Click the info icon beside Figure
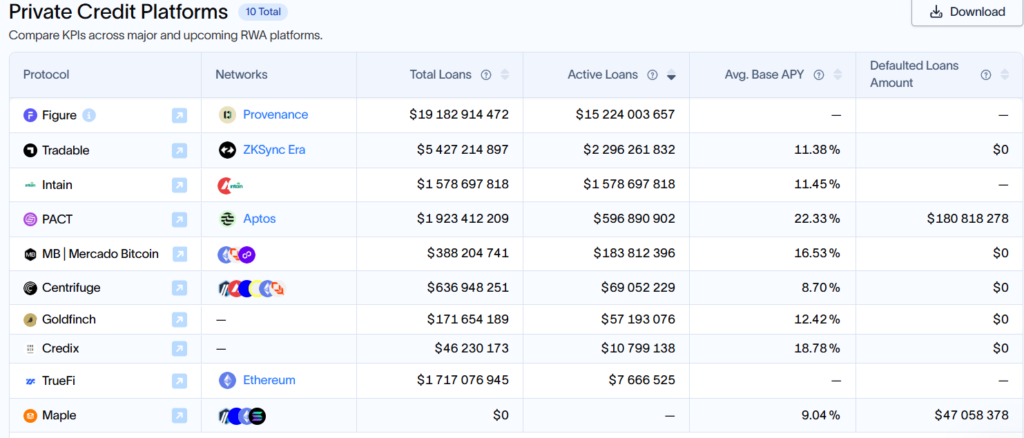 click(x=89, y=115)
